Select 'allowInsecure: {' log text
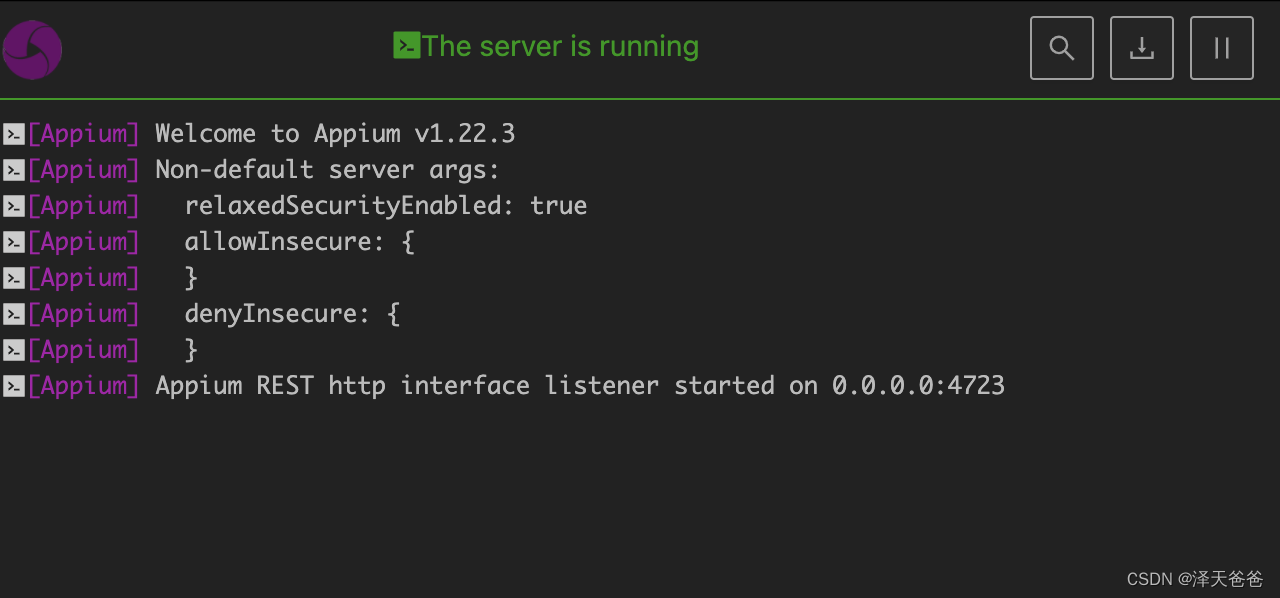The height and width of the screenshot is (598, 1280). (299, 242)
